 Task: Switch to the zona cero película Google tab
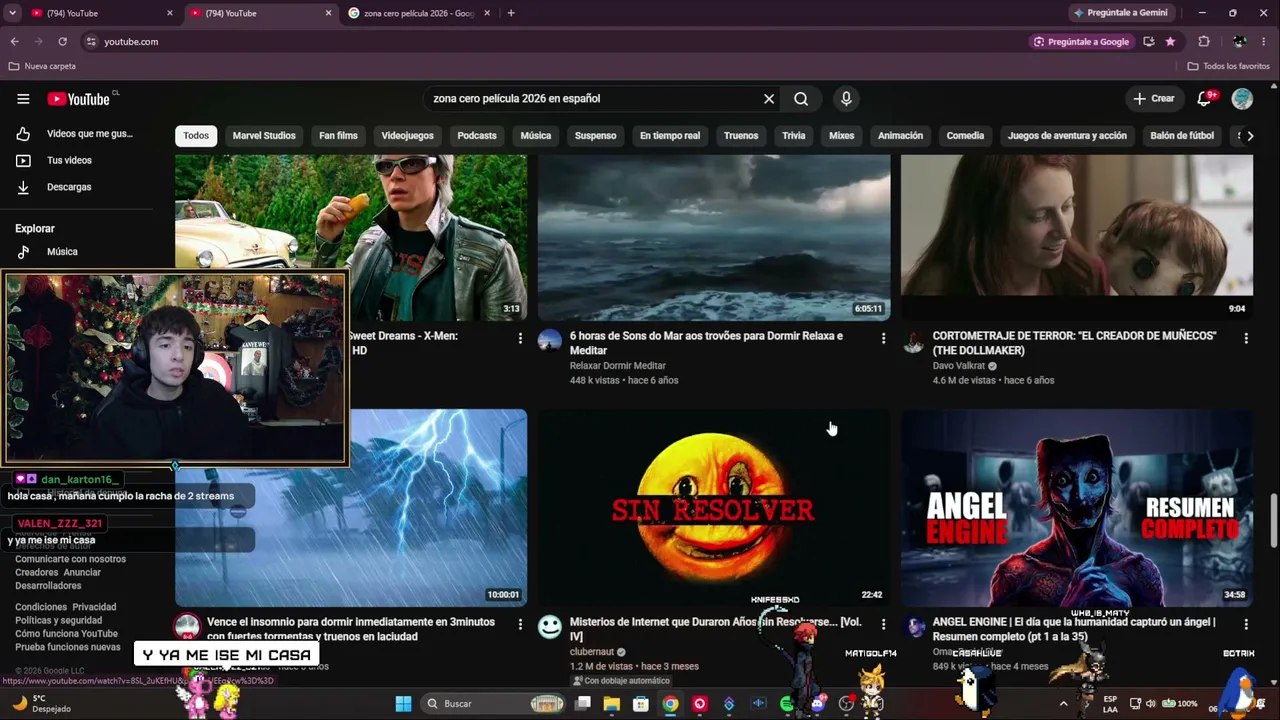(x=419, y=13)
